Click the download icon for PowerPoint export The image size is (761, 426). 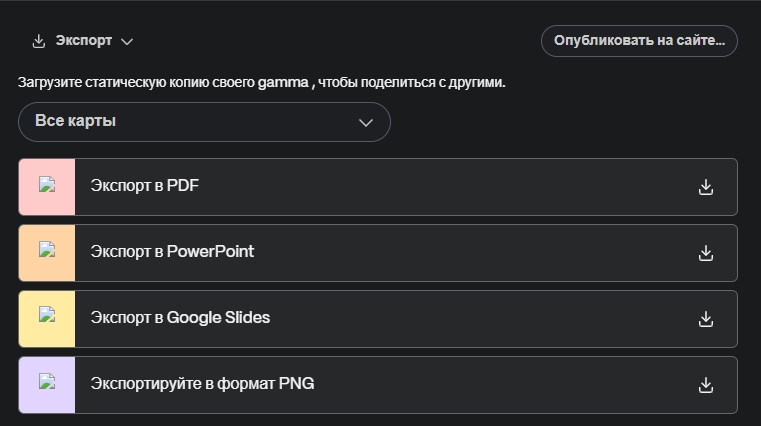tap(705, 253)
